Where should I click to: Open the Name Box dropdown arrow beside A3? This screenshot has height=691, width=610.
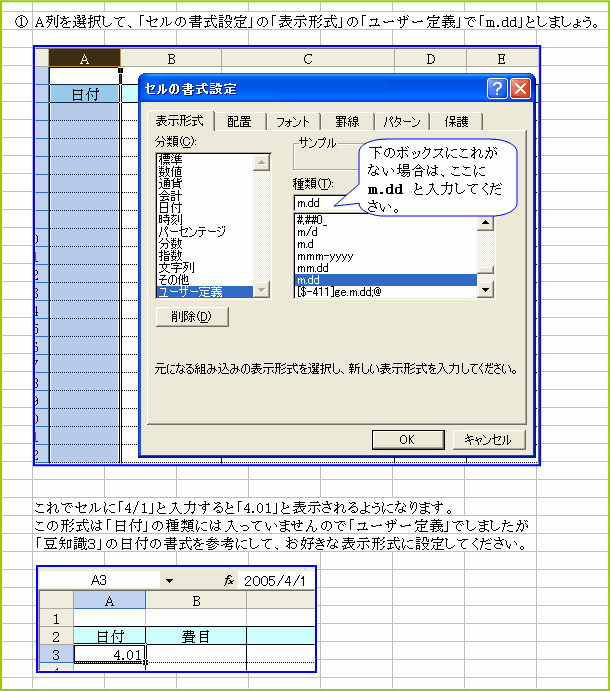point(169,581)
